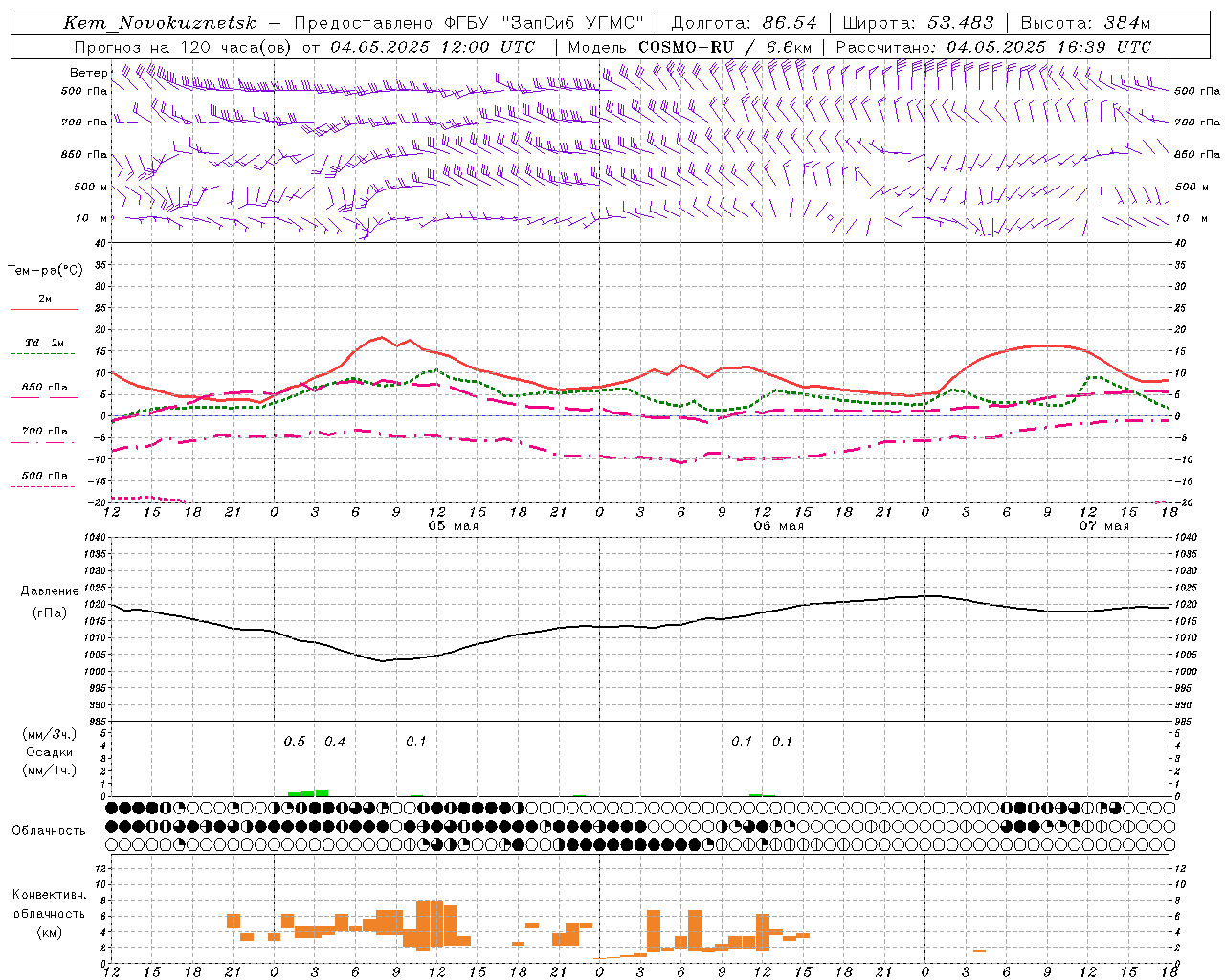Click the (мм/3ч.) precipitation unit label
1225x980 pixels.
pyautogui.click(x=50, y=735)
